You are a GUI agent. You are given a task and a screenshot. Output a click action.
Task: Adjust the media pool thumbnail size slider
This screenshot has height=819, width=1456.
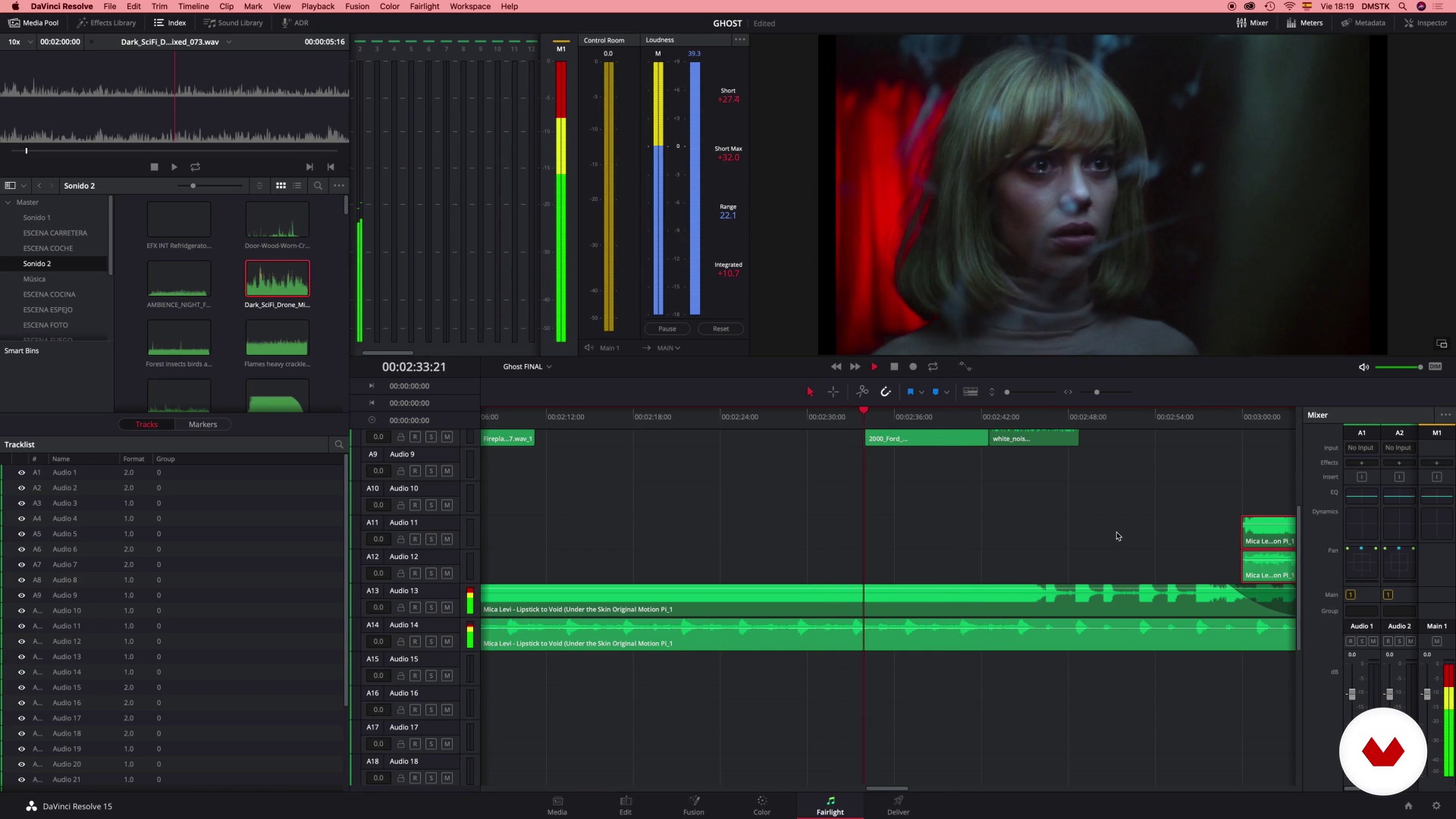coord(210,186)
